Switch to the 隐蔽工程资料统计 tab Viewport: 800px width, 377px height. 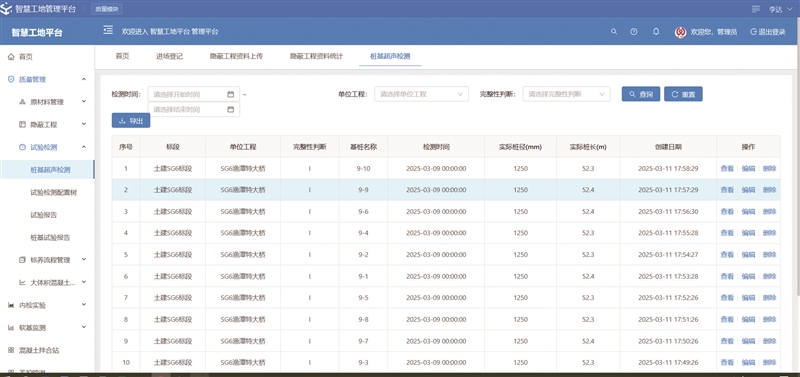(316, 56)
